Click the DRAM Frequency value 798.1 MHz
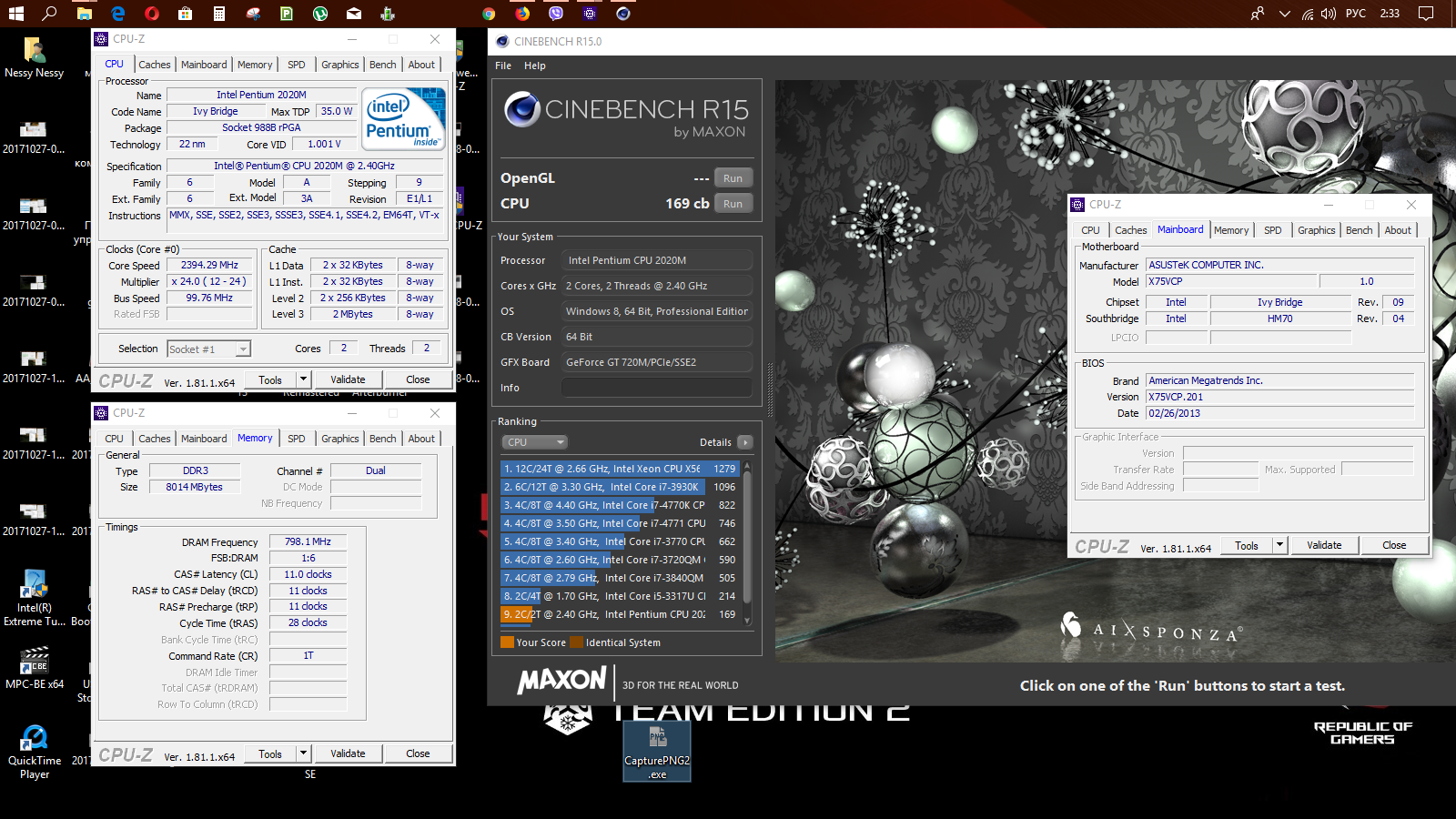 308,541
